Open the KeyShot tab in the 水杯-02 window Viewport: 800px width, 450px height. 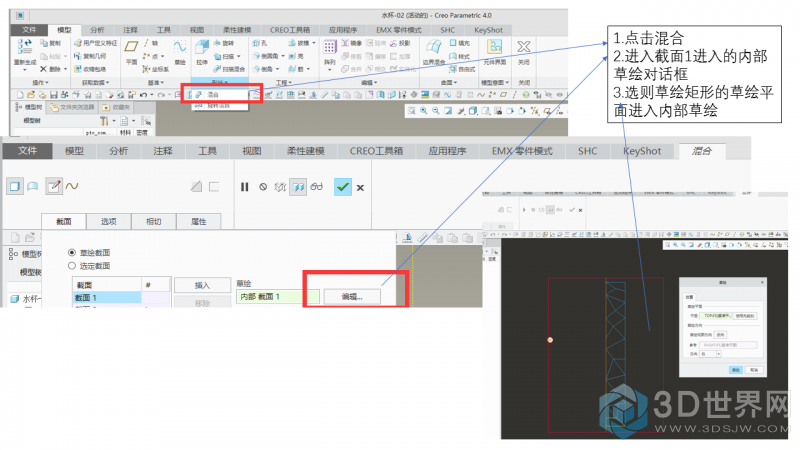[488, 30]
